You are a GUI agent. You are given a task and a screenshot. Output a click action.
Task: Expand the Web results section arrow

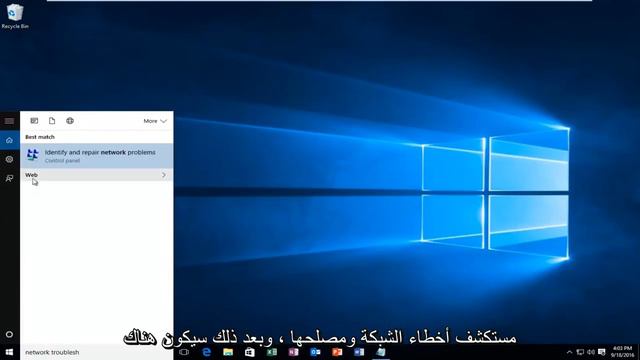pos(164,175)
